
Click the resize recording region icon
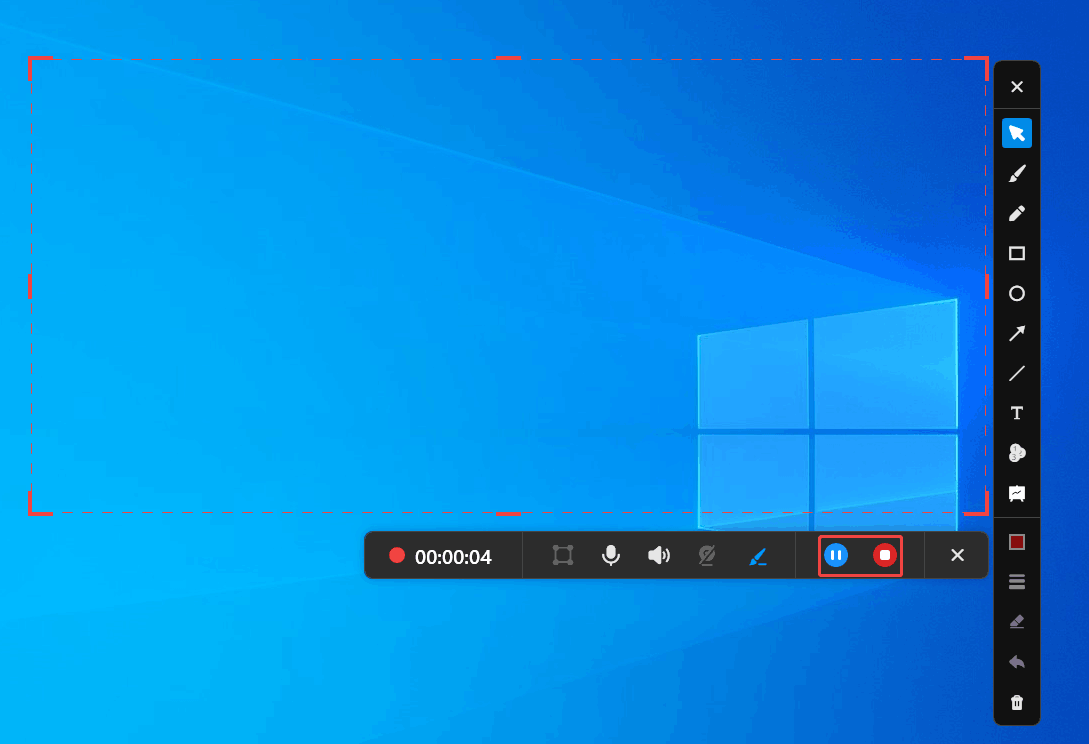point(562,555)
